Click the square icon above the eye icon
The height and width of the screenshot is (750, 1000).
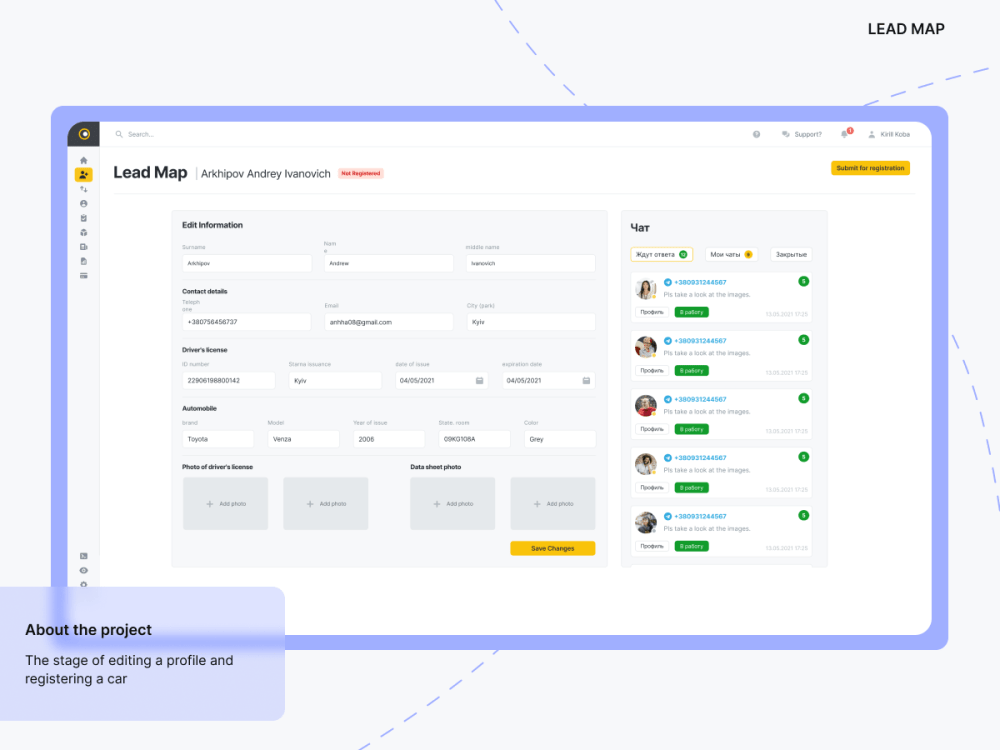pos(84,556)
